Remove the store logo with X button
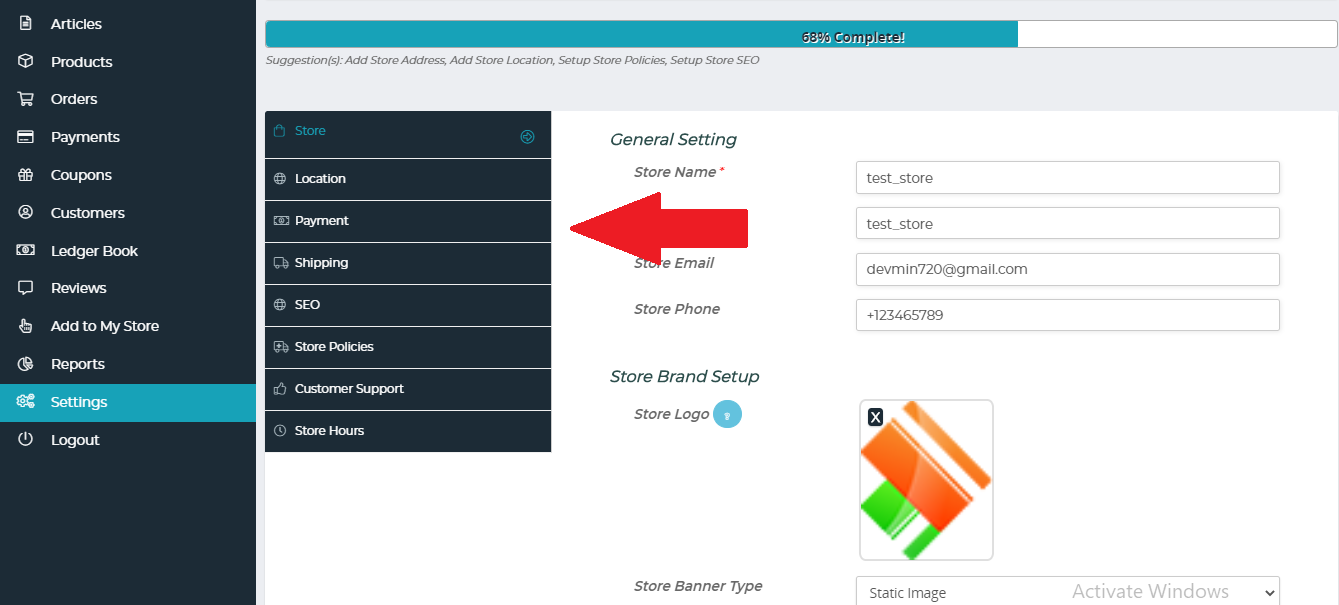1339x605 pixels. pyautogui.click(x=875, y=417)
